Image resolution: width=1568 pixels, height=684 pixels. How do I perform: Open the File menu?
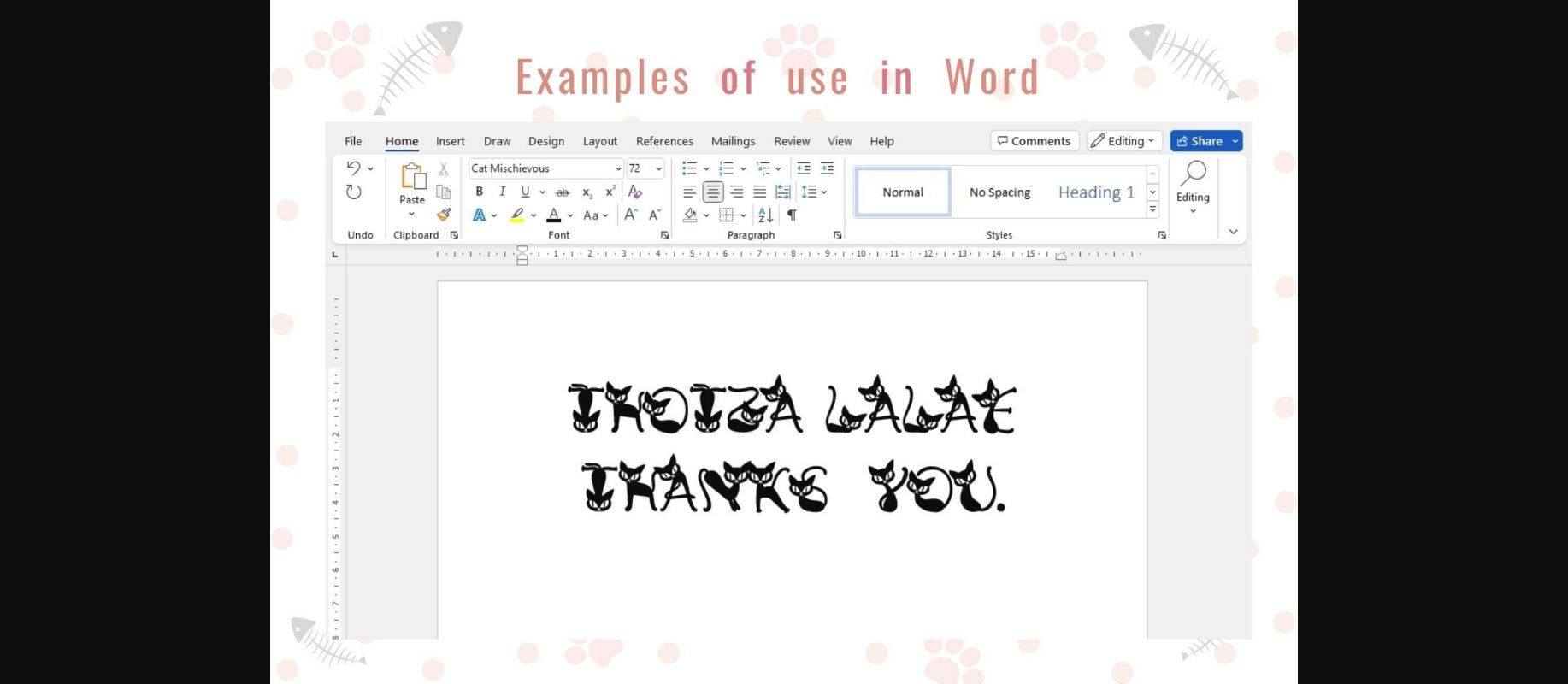tap(353, 141)
